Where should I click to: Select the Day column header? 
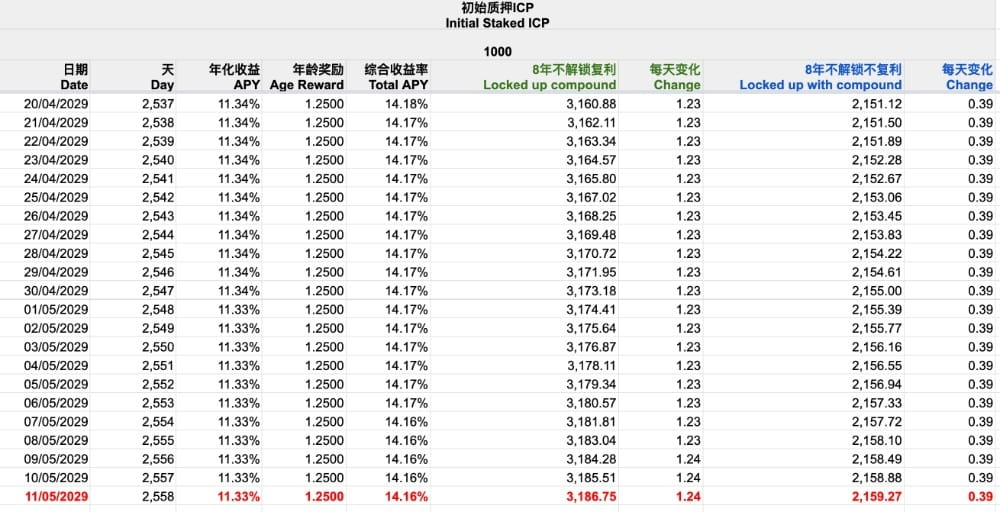163,77
